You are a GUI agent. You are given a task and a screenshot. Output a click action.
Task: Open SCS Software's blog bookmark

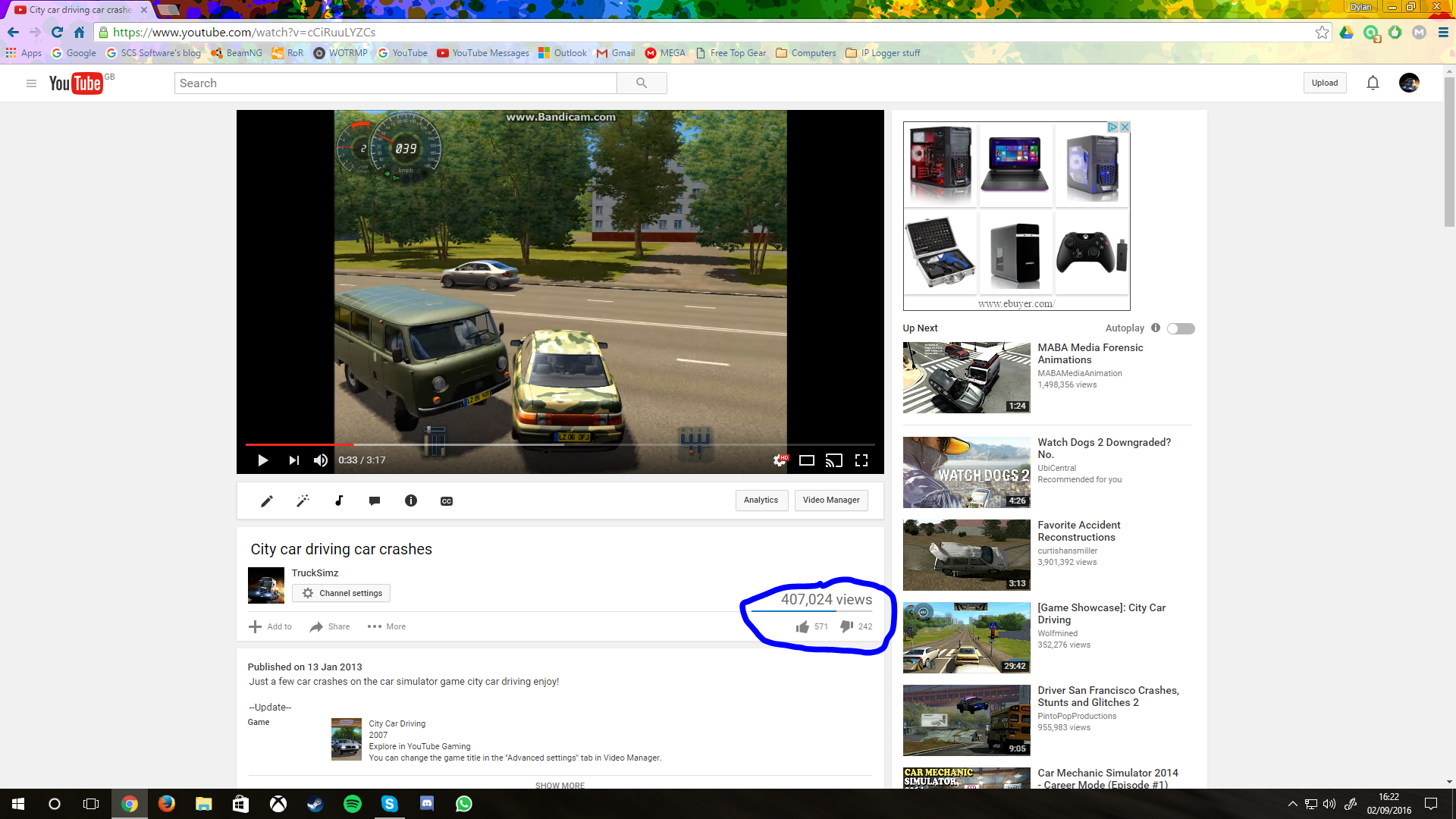[154, 53]
